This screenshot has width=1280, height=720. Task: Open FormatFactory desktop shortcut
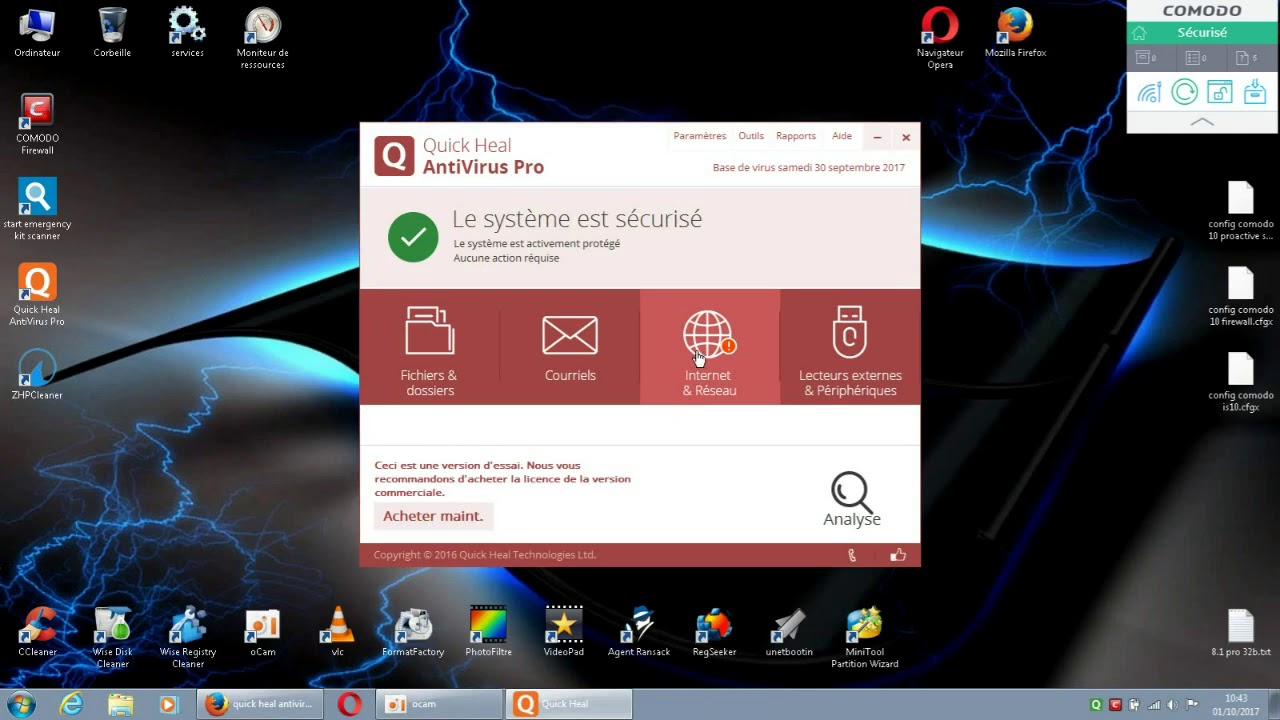413,632
